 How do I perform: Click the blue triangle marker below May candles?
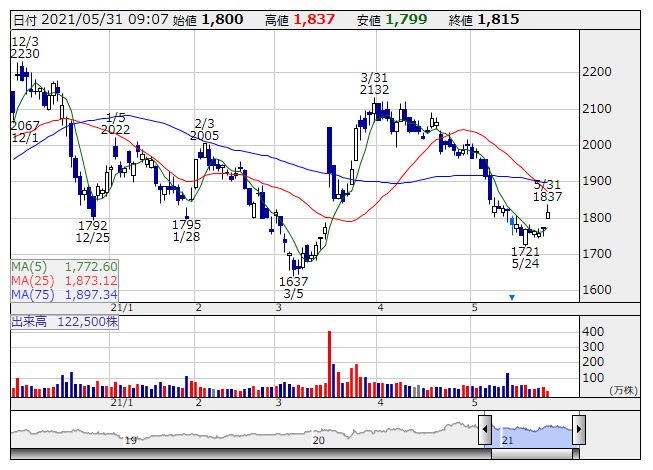512,298
